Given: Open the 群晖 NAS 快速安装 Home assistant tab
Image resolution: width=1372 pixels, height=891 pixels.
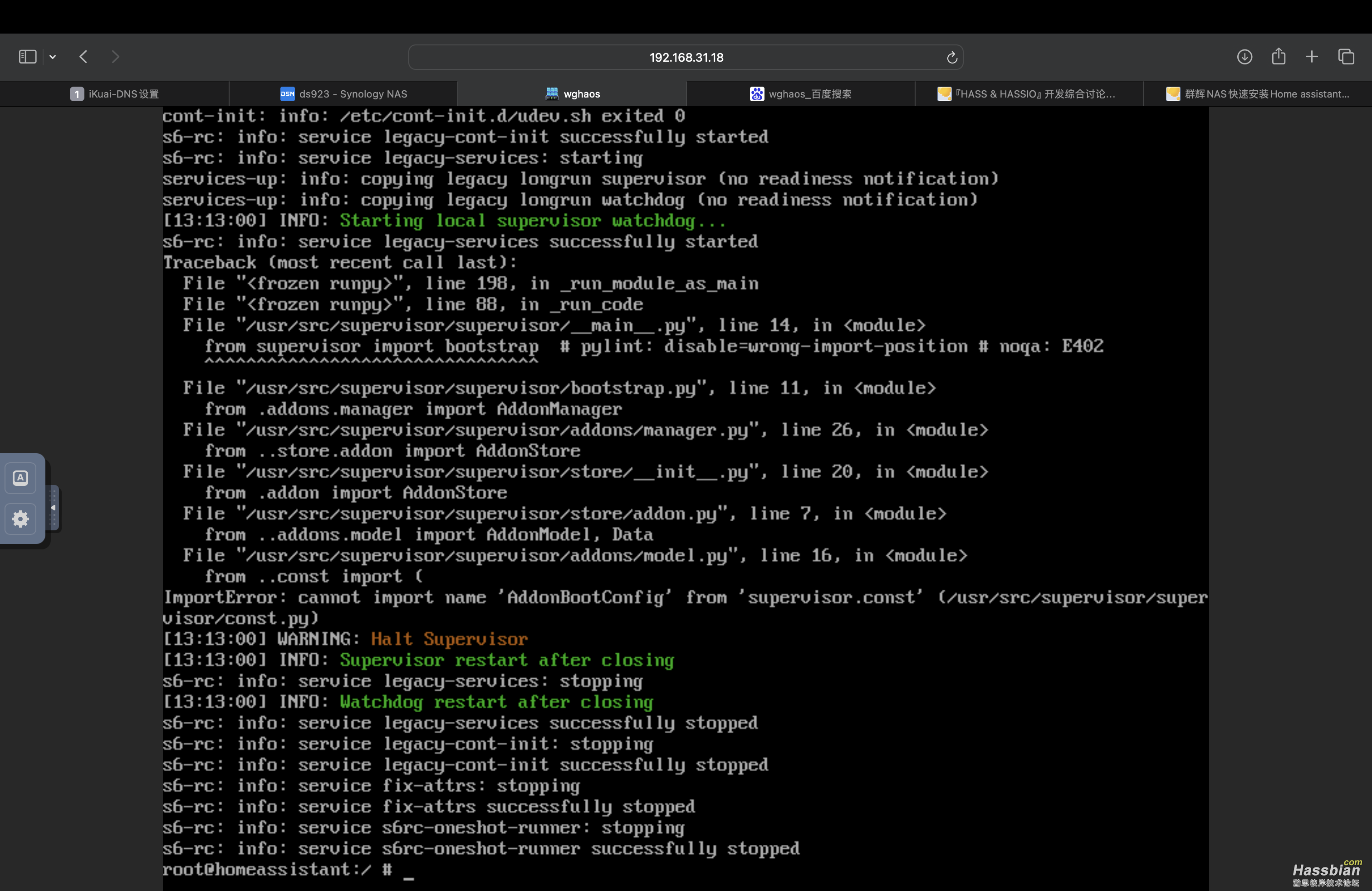Looking at the screenshot, I should point(1258,94).
